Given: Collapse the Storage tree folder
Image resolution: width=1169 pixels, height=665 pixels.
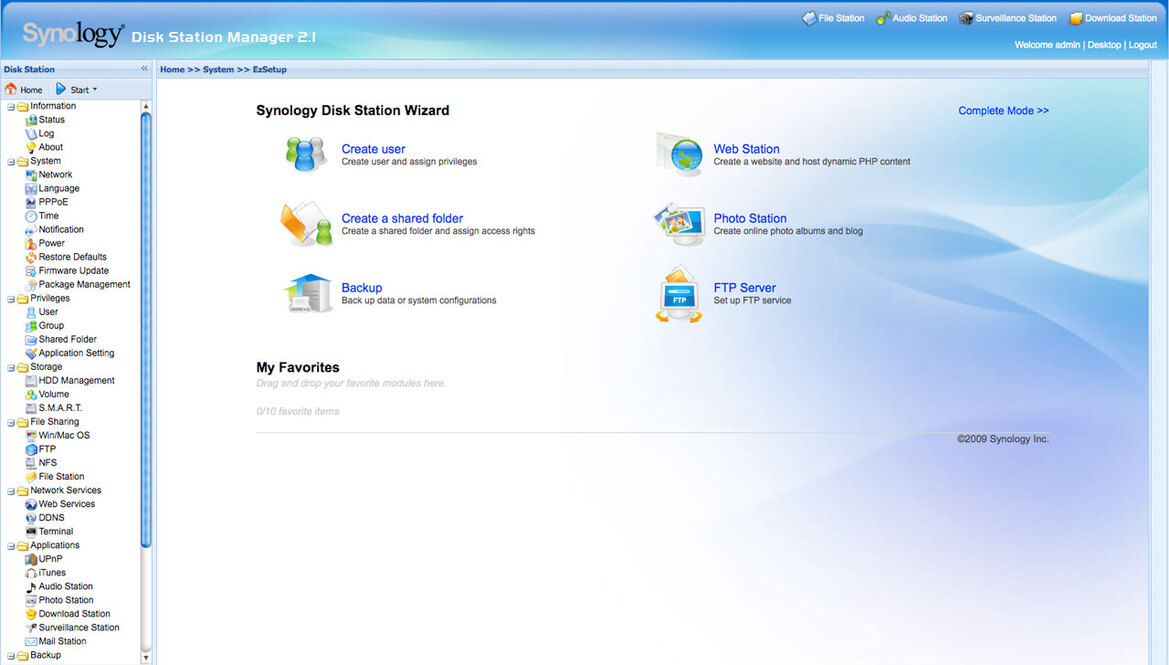Looking at the screenshot, I should pyautogui.click(x=11, y=368).
